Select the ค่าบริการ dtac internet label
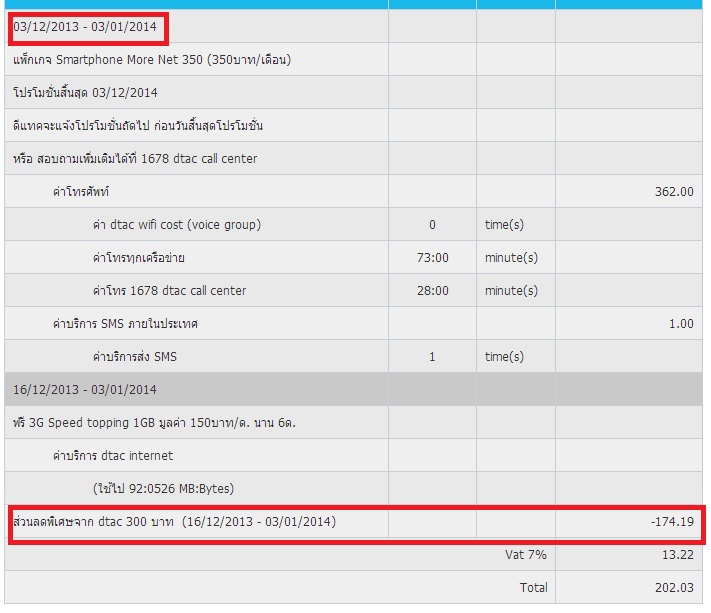The width and height of the screenshot is (711, 613). (x=113, y=456)
